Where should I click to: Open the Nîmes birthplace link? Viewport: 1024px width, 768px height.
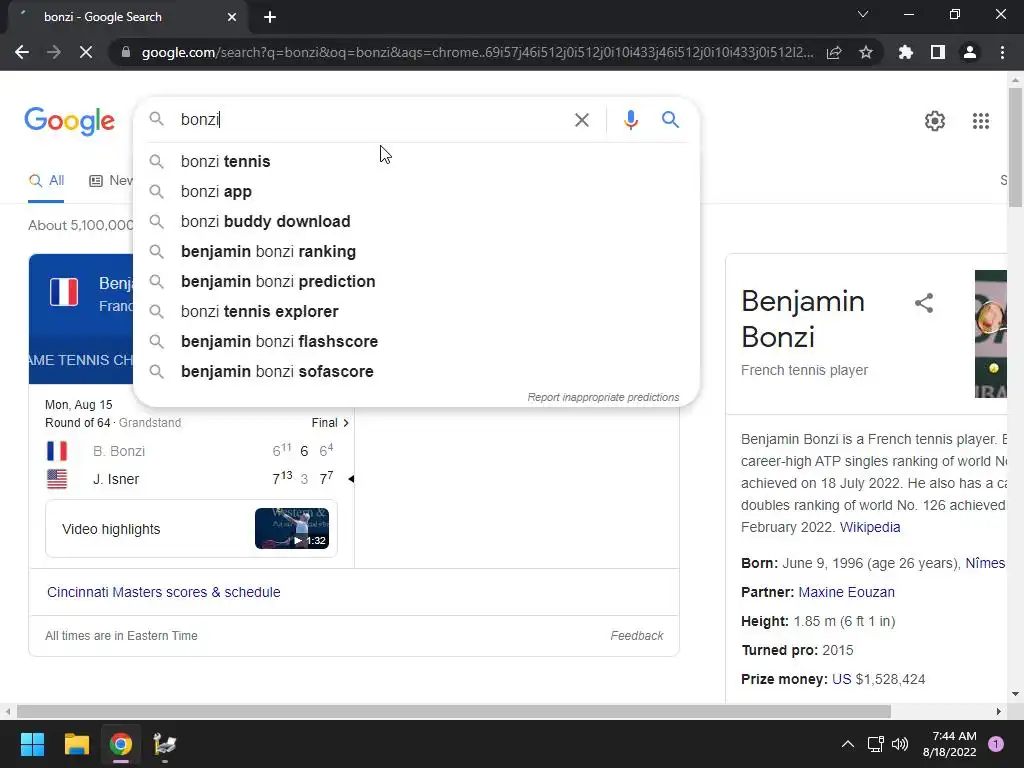point(985,563)
